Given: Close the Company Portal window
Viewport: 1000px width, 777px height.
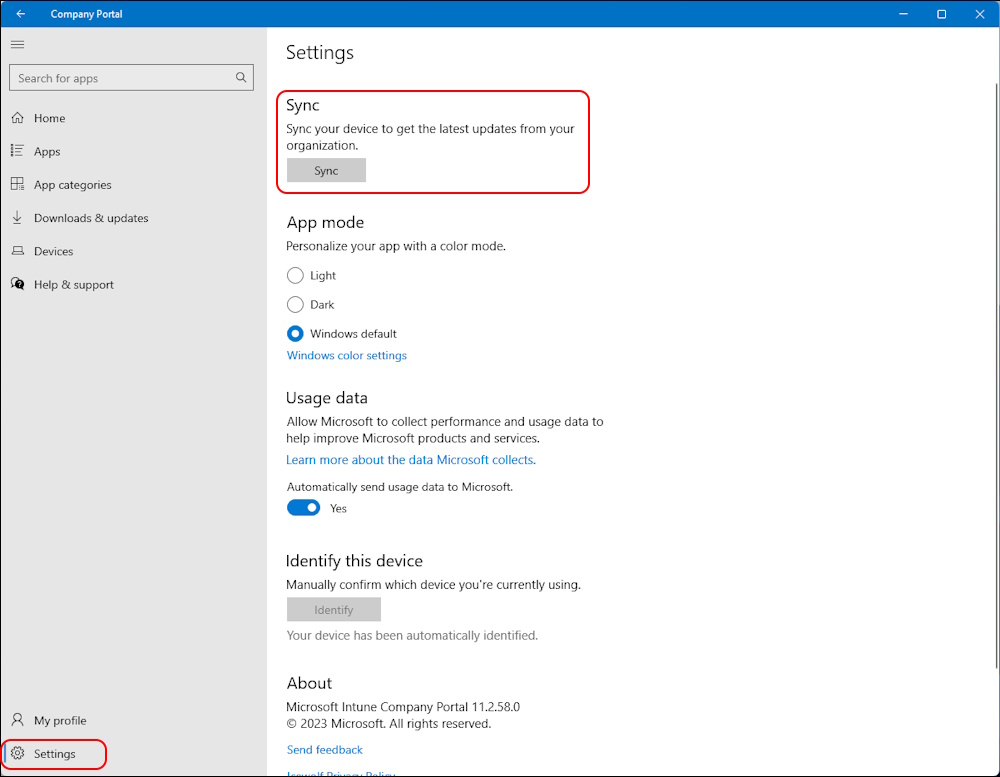Looking at the screenshot, I should 980,13.
